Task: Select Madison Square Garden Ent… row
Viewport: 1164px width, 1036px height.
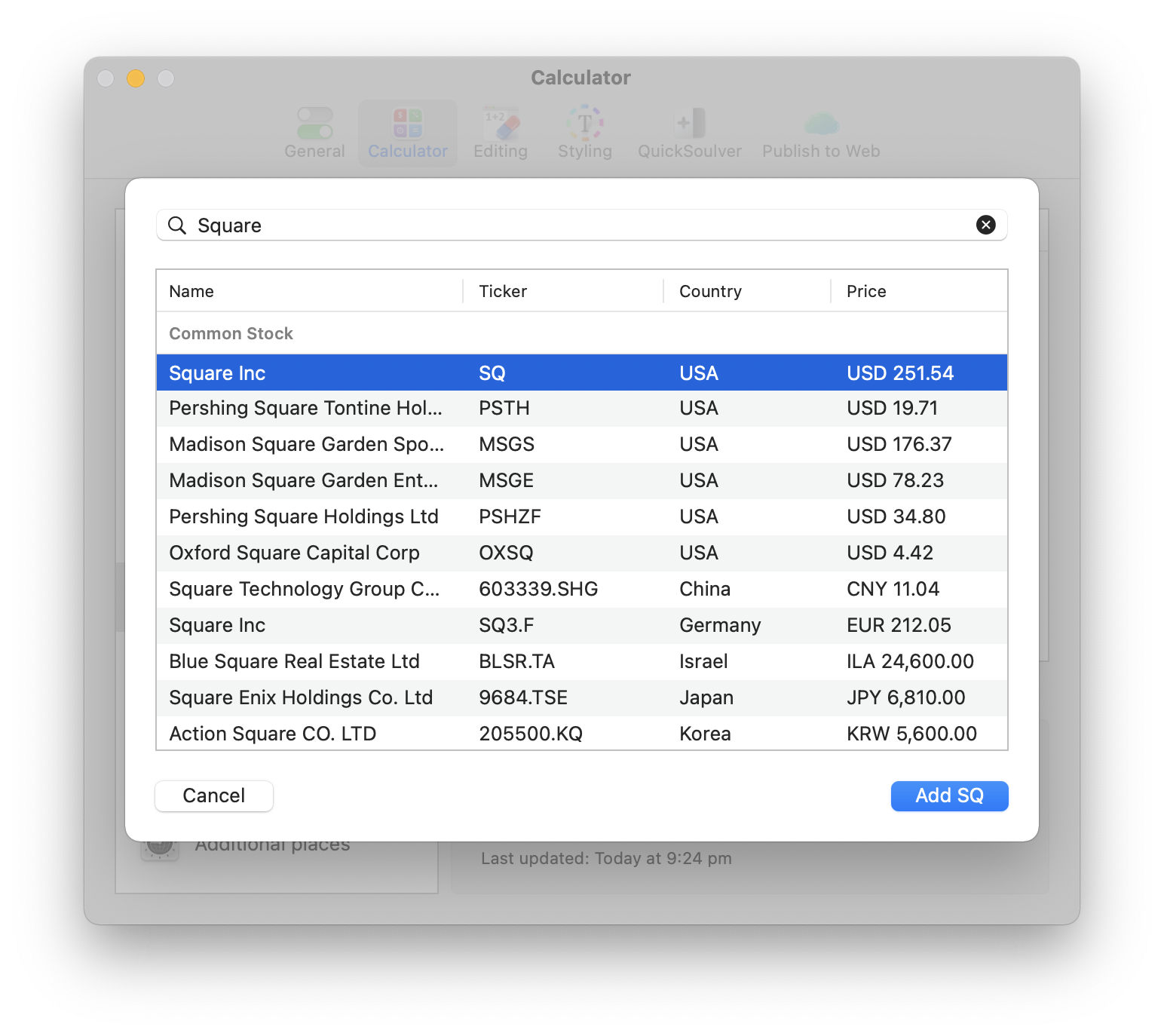Action: click(x=581, y=480)
